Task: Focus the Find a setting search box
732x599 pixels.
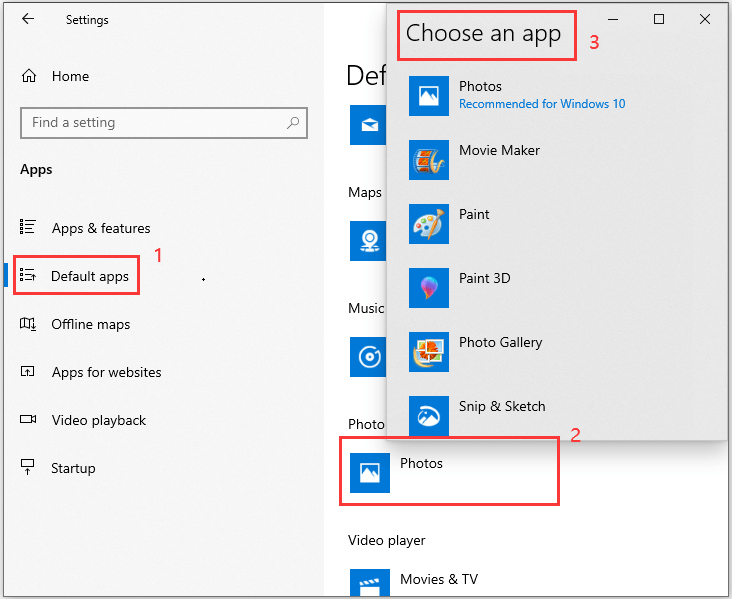Action: [164, 123]
